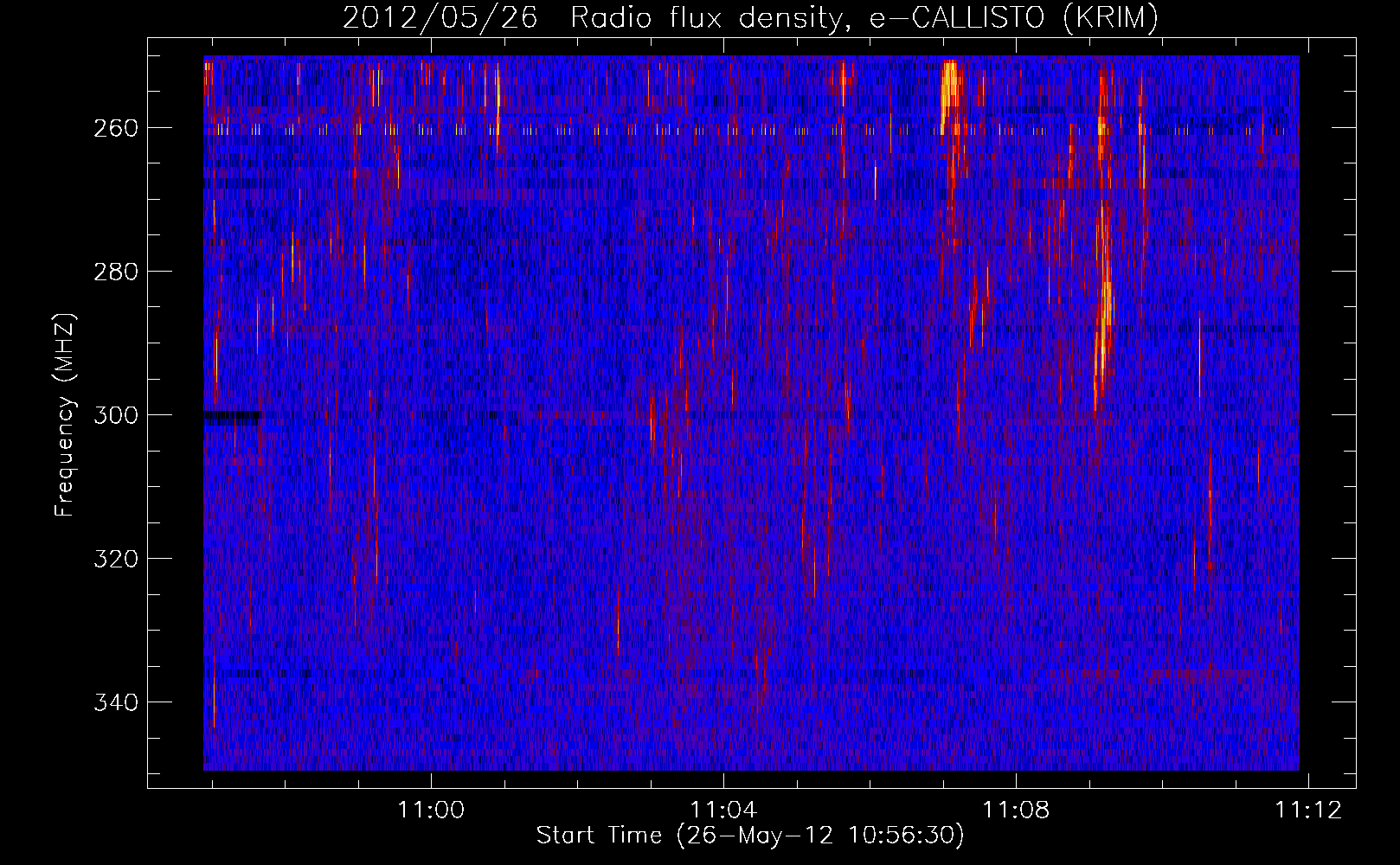Image resolution: width=1400 pixels, height=865 pixels.
Task: Click the 340 frequency tick label
Action: coord(116,702)
